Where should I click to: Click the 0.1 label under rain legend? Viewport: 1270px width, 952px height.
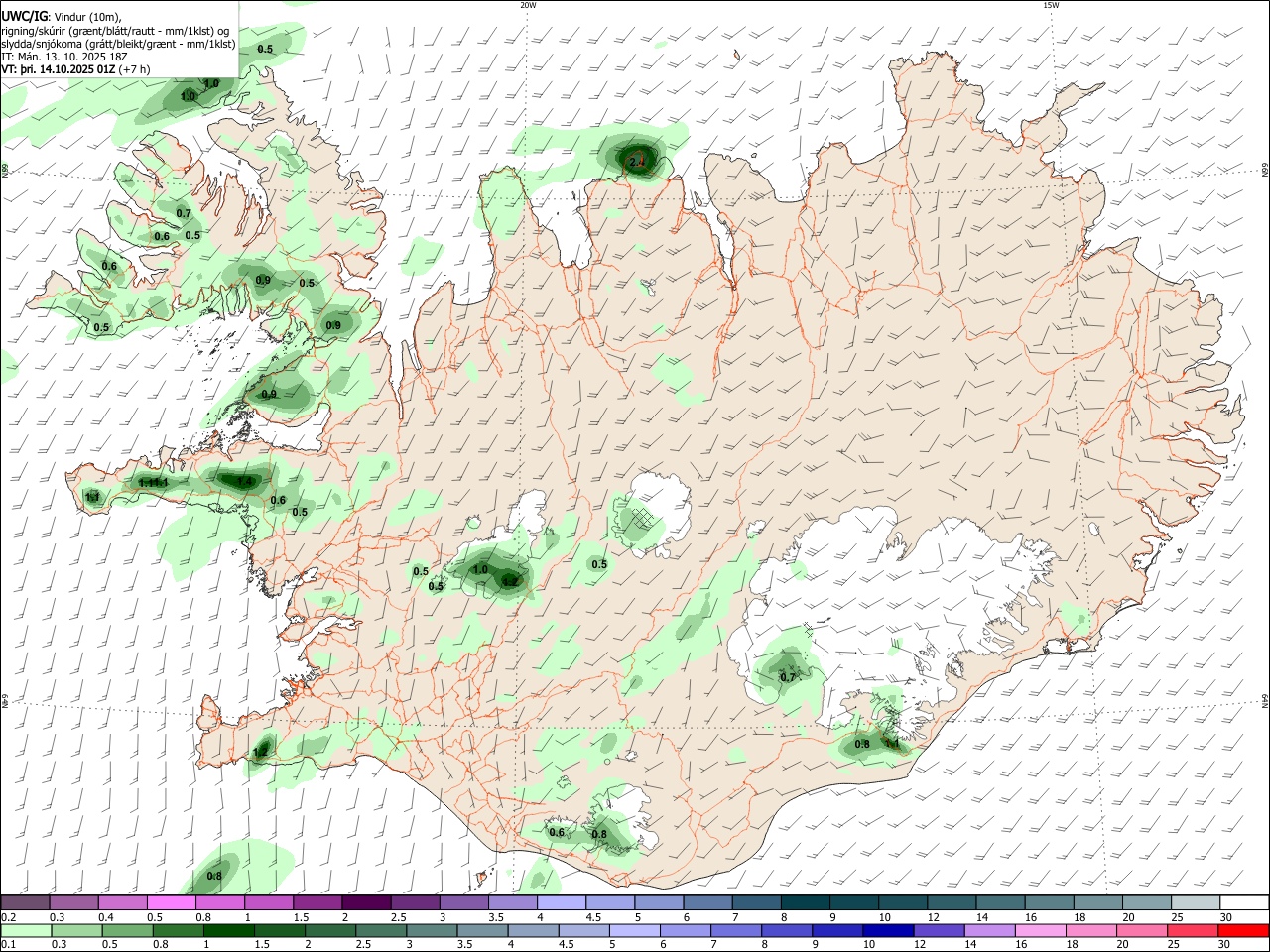(8, 944)
